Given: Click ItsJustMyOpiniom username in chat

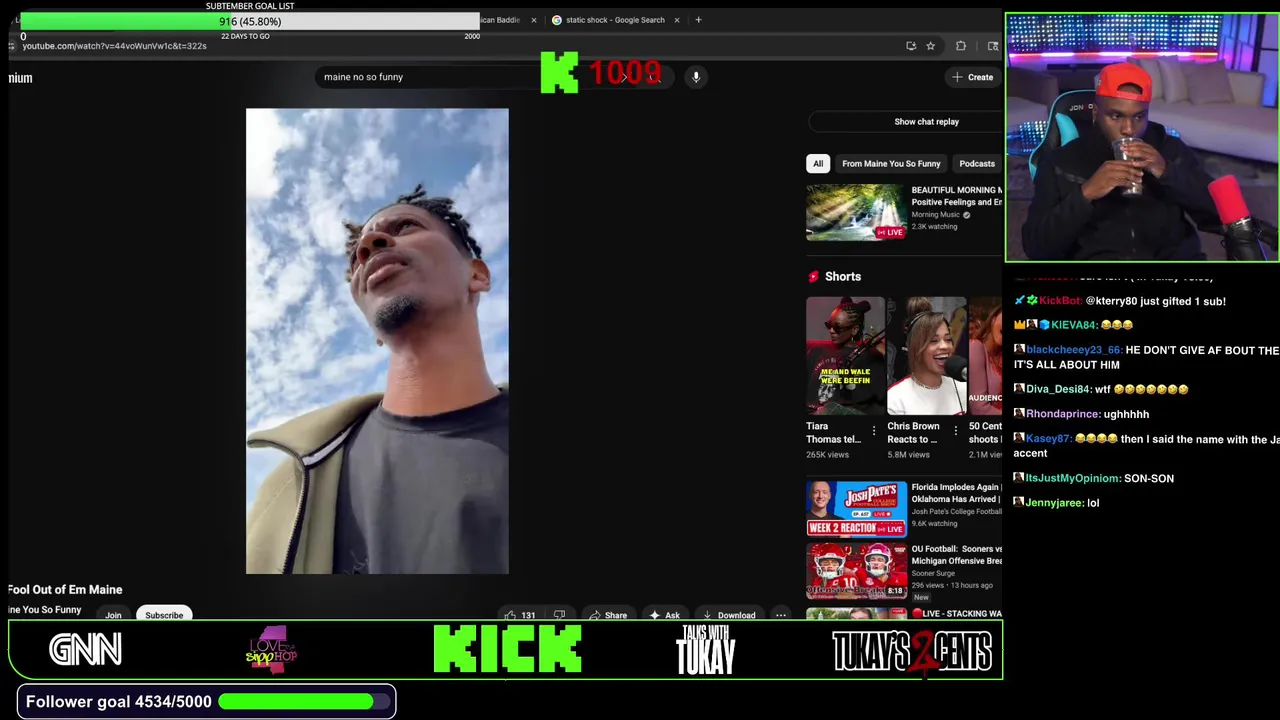Looking at the screenshot, I should click(x=1073, y=478).
